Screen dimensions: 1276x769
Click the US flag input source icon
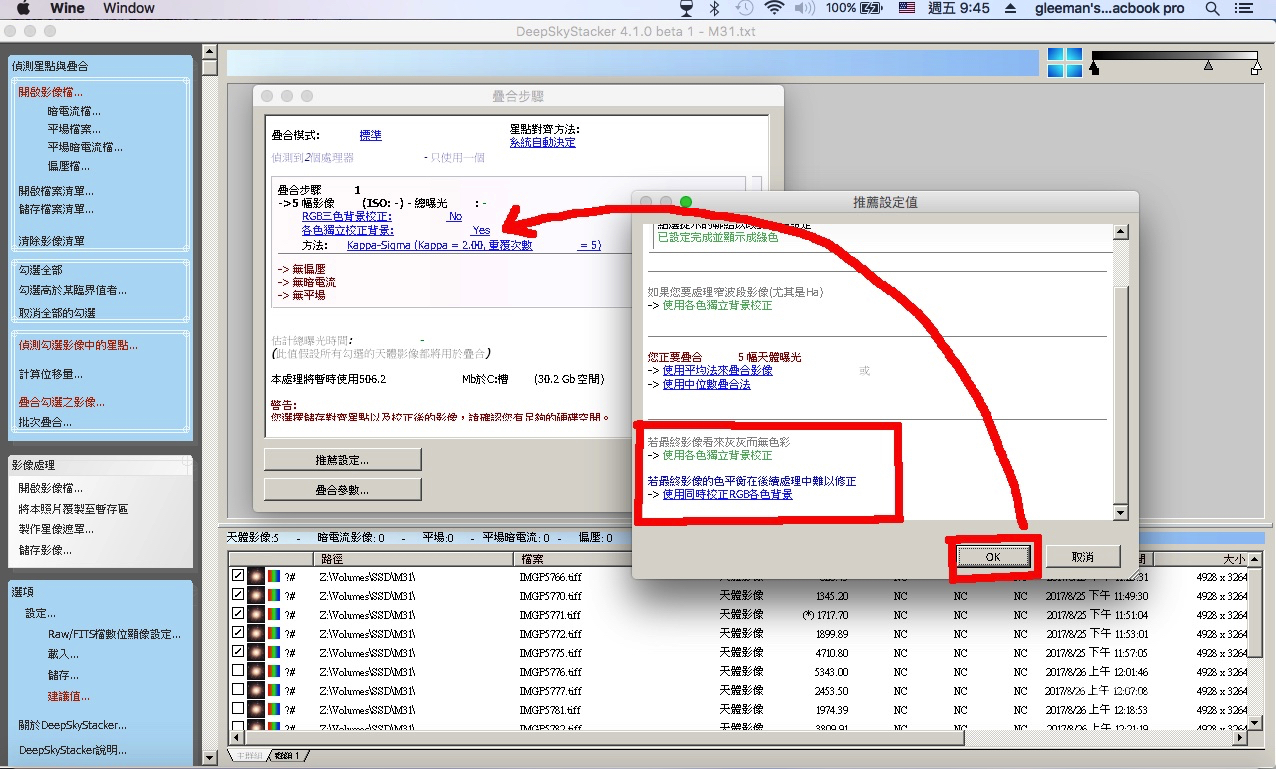[906, 8]
